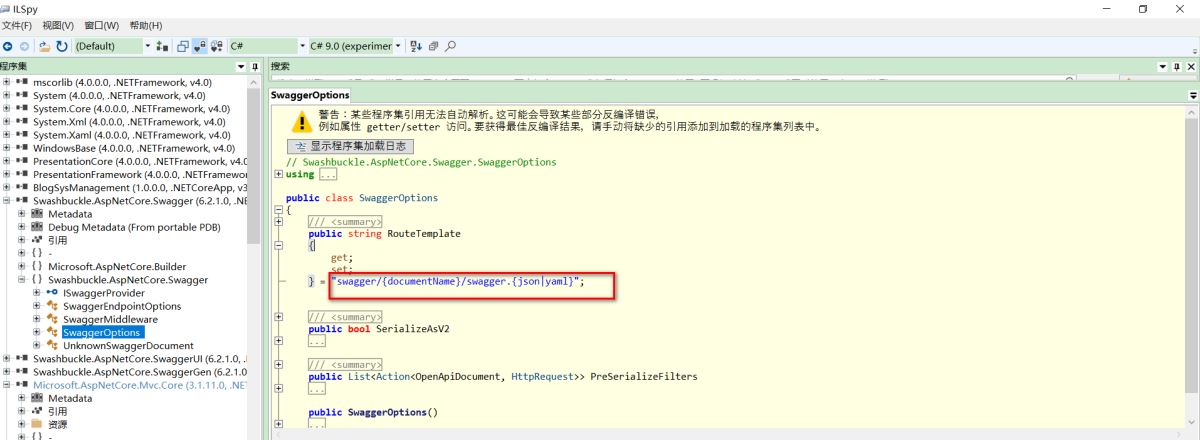The height and width of the screenshot is (440, 1200).
Task: Select PresentationCore assembly in tree
Action: (x=139, y=161)
